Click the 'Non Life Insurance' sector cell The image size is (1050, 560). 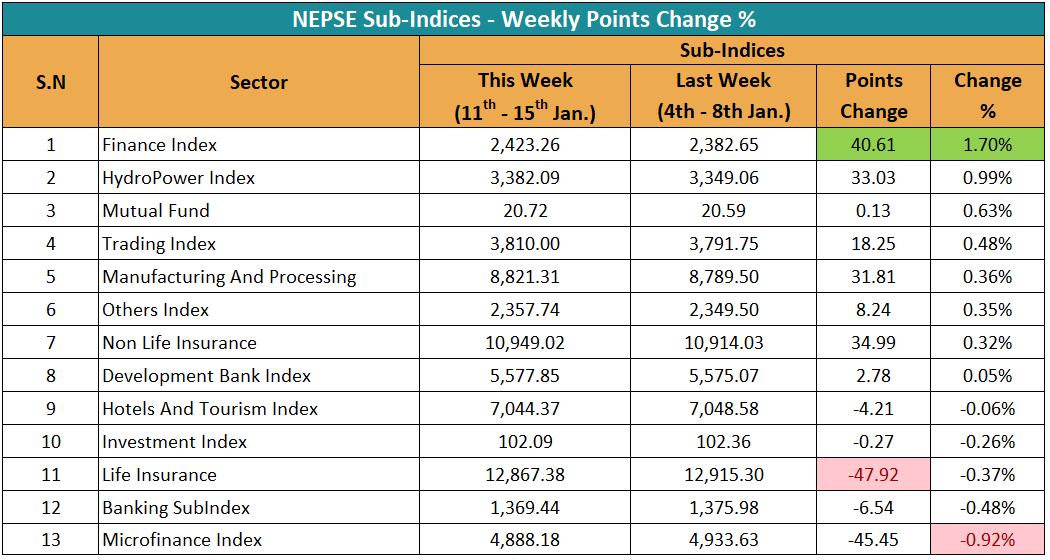click(x=179, y=343)
